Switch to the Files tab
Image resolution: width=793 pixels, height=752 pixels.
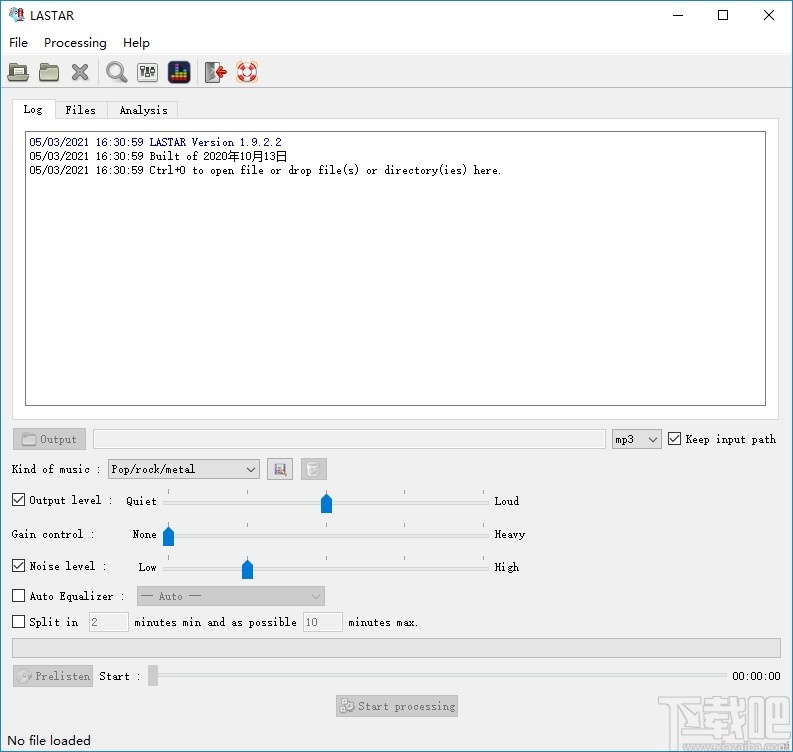tap(80, 110)
